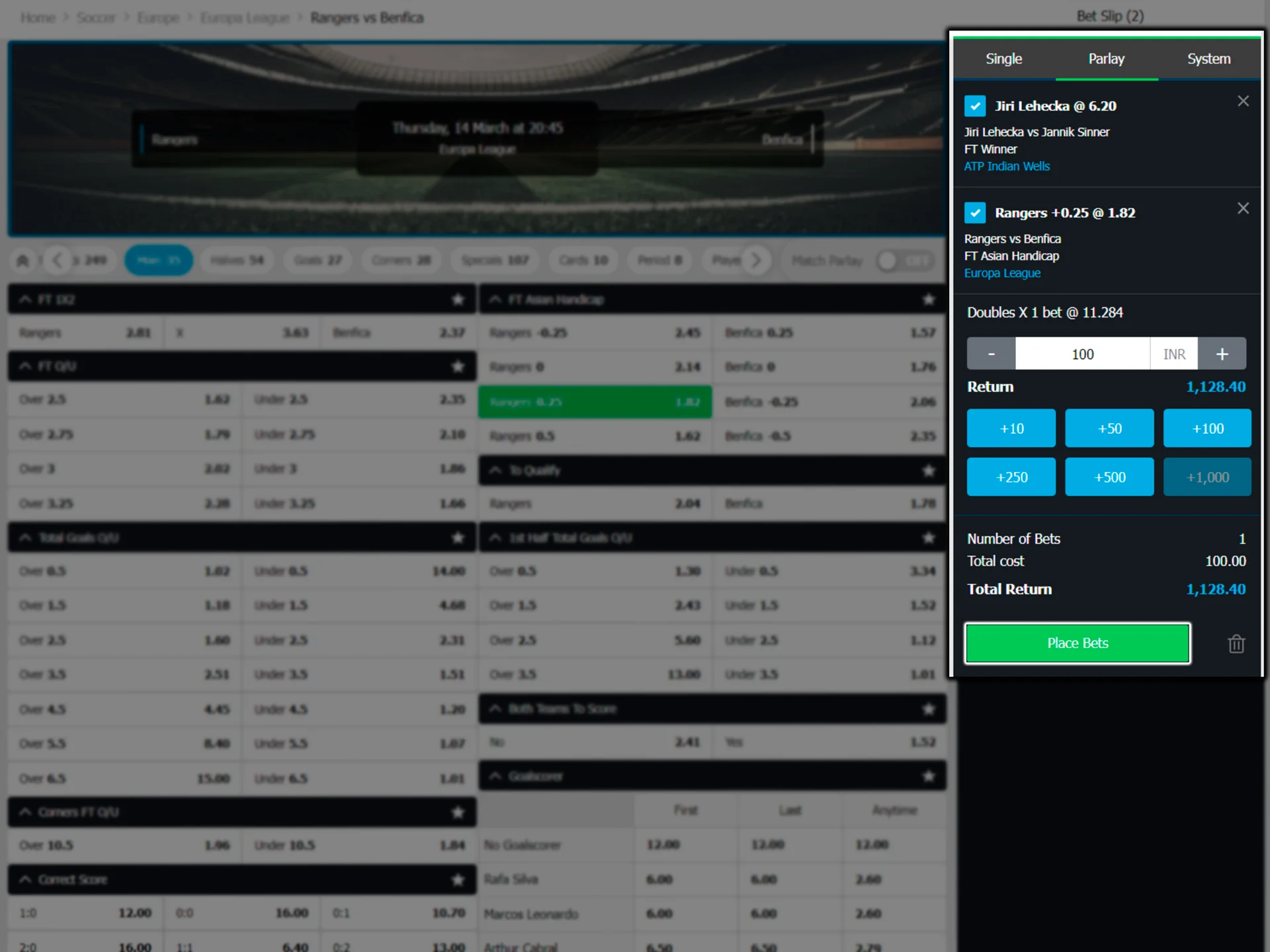Toggle the Match Parlay switch

(906, 260)
